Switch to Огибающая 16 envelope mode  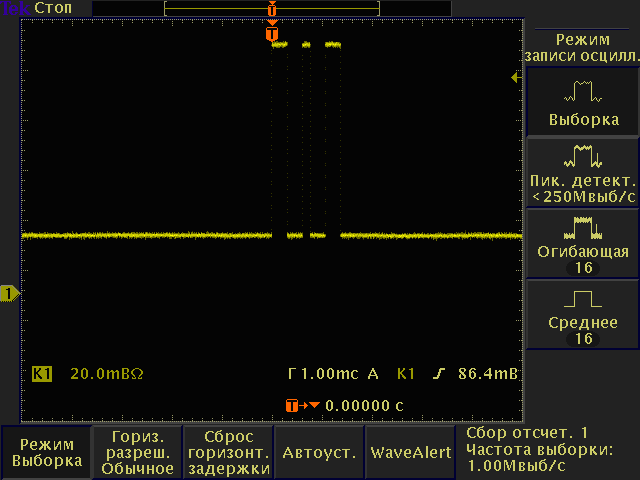583,243
